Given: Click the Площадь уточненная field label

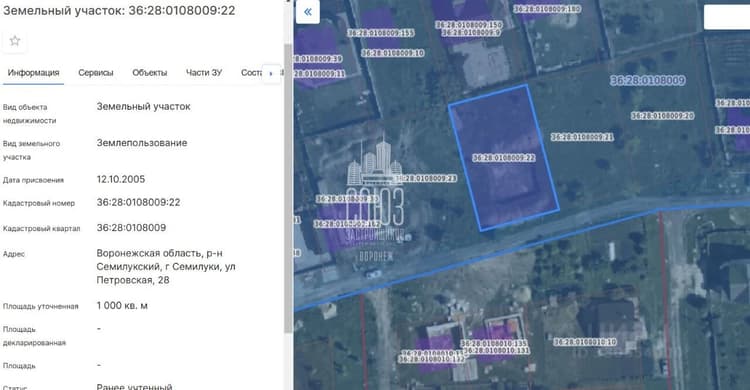Looking at the screenshot, I should 41,306.
